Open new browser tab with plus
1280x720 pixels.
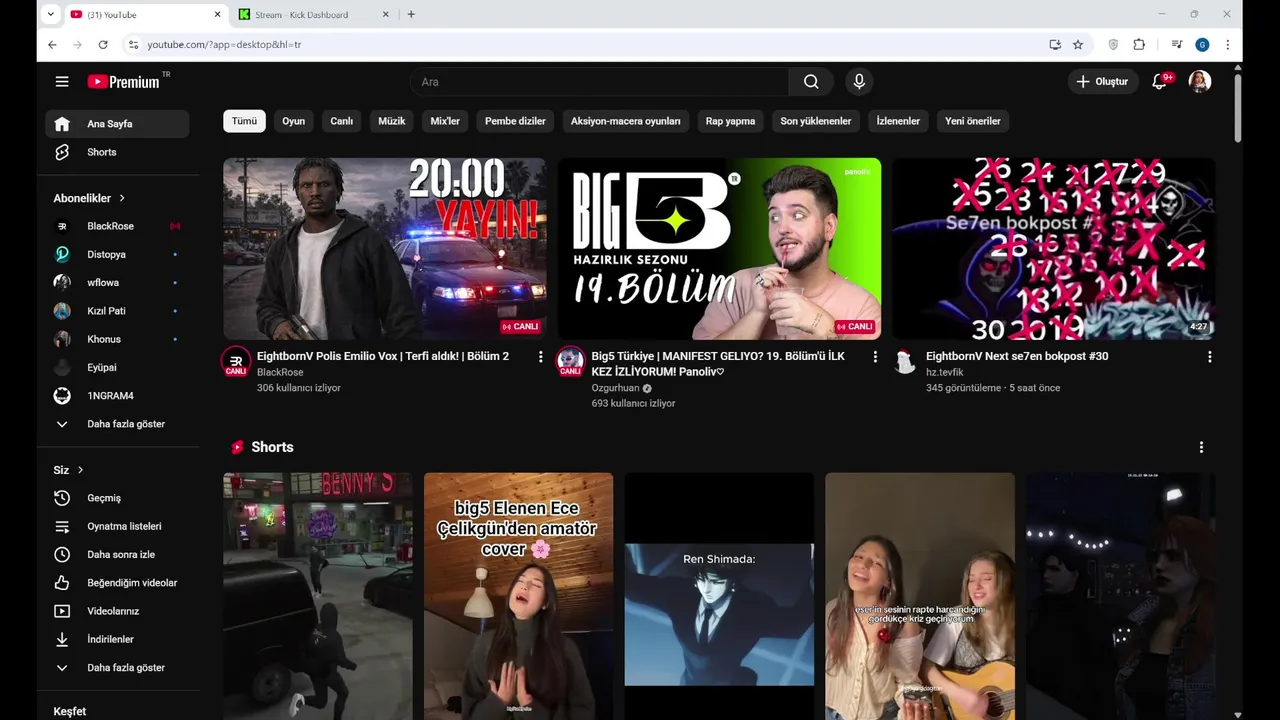(x=411, y=14)
